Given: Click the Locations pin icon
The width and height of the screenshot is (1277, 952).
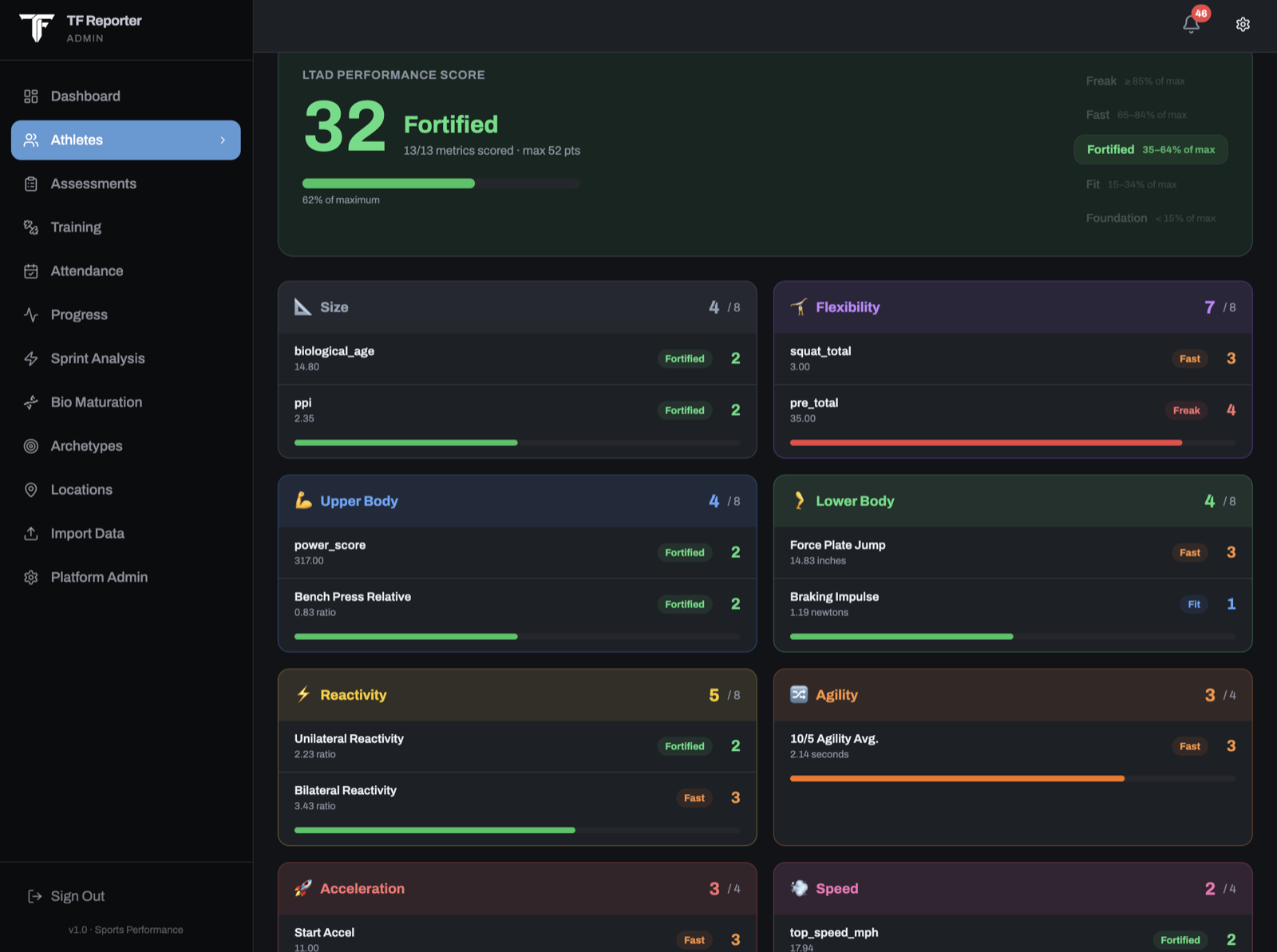Looking at the screenshot, I should 31,490.
